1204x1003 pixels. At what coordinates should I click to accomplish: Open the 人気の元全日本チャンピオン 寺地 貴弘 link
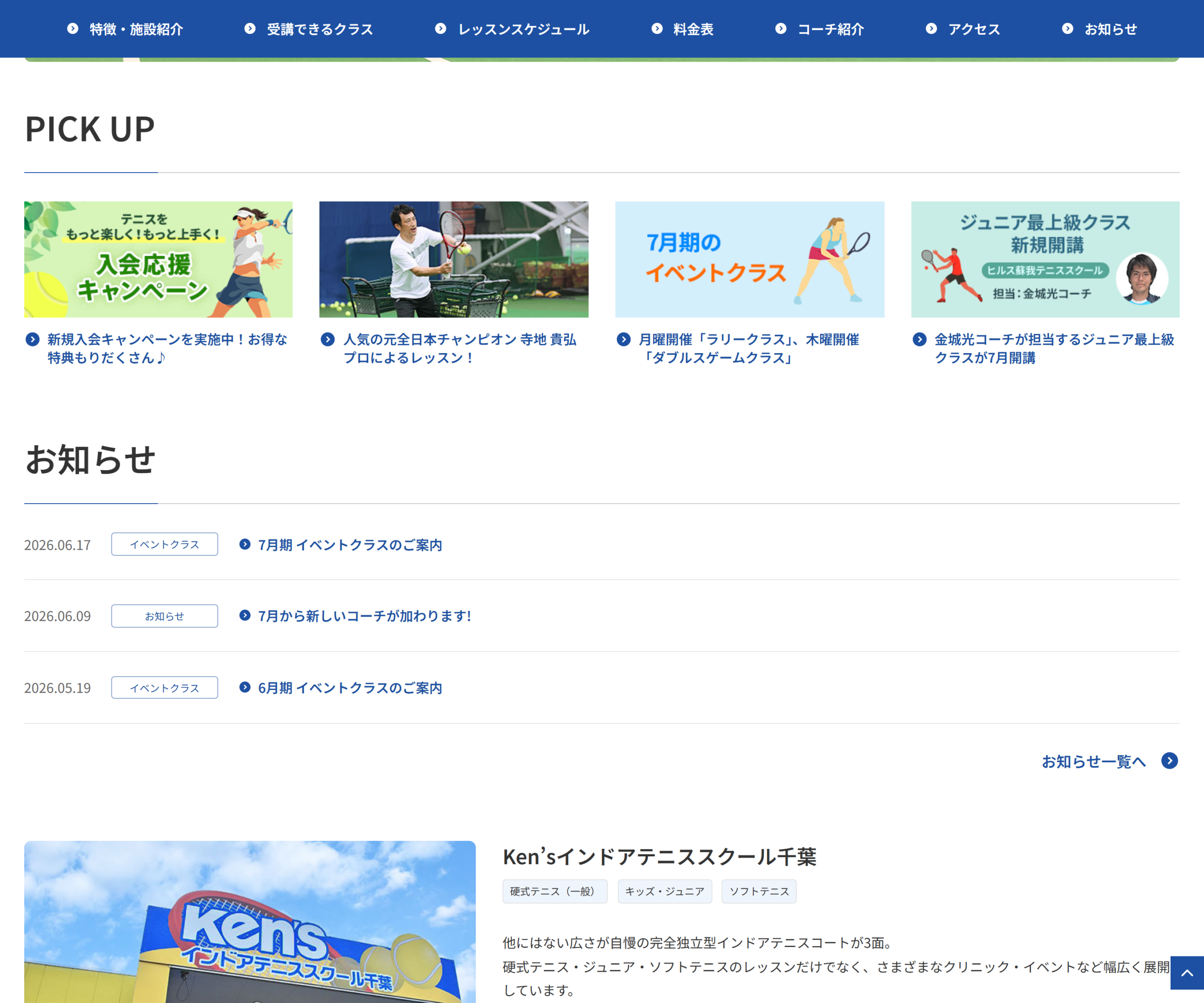point(460,348)
